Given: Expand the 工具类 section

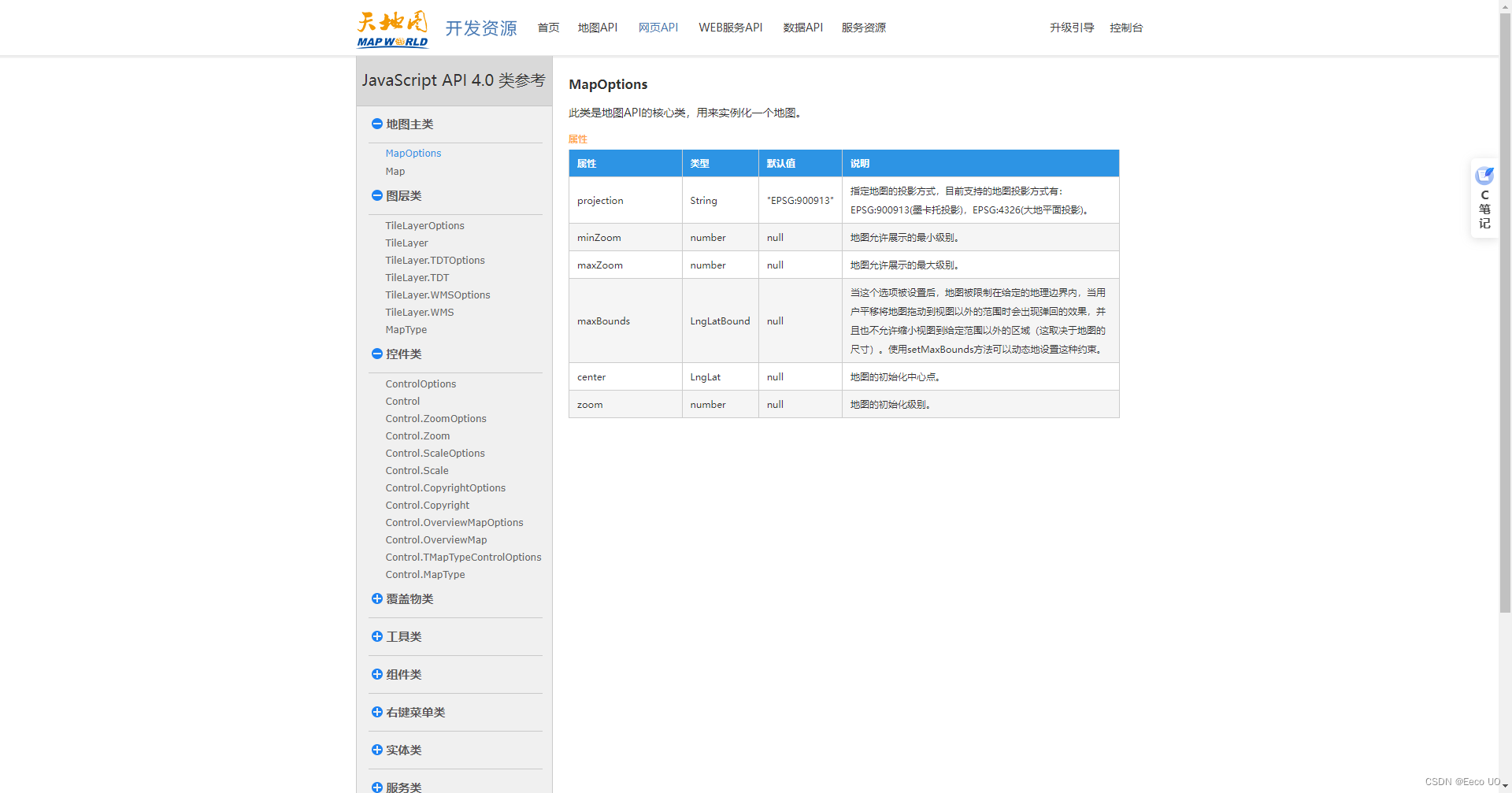Looking at the screenshot, I should (x=376, y=636).
